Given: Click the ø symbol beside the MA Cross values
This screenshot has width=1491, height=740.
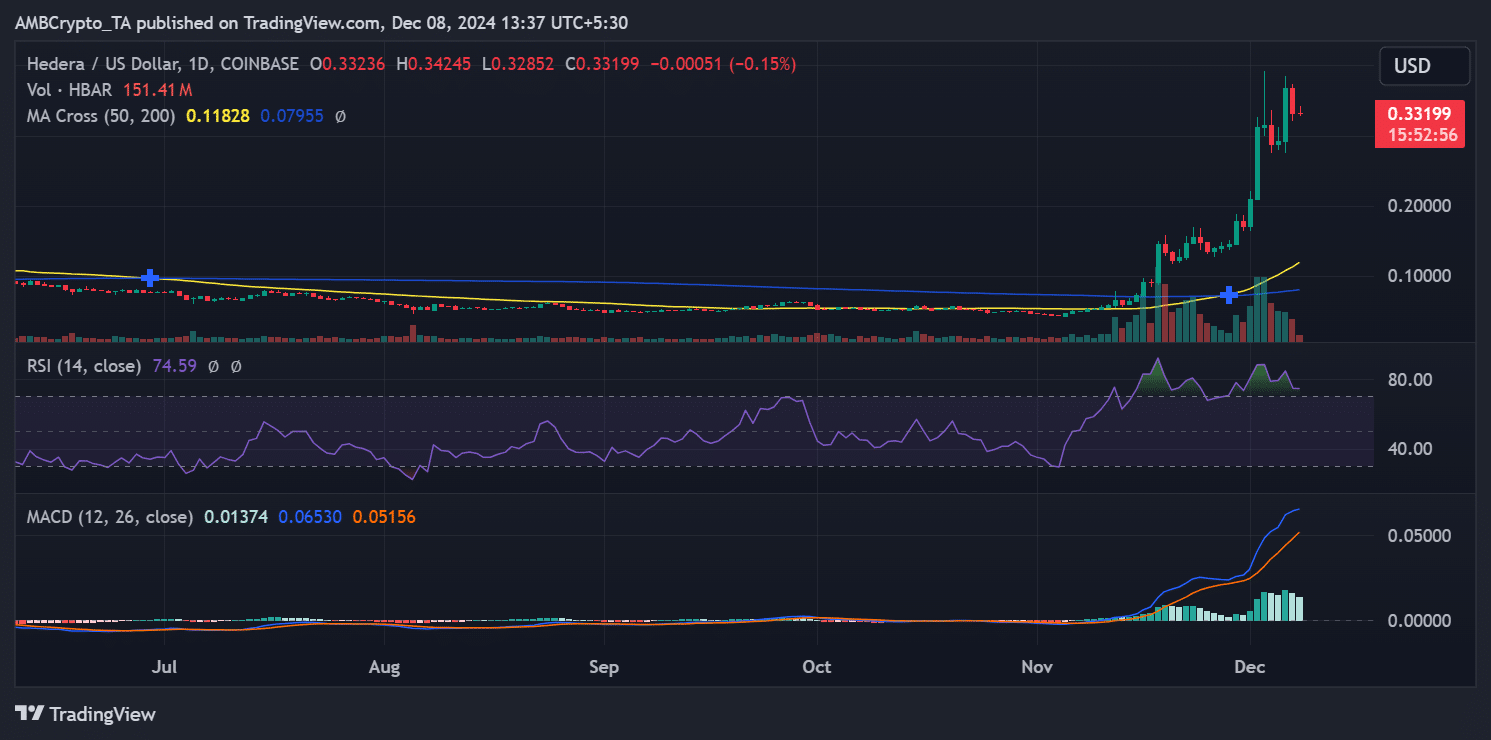Looking at the screenshot, I should pyautogui.click(x=340, y=116).
